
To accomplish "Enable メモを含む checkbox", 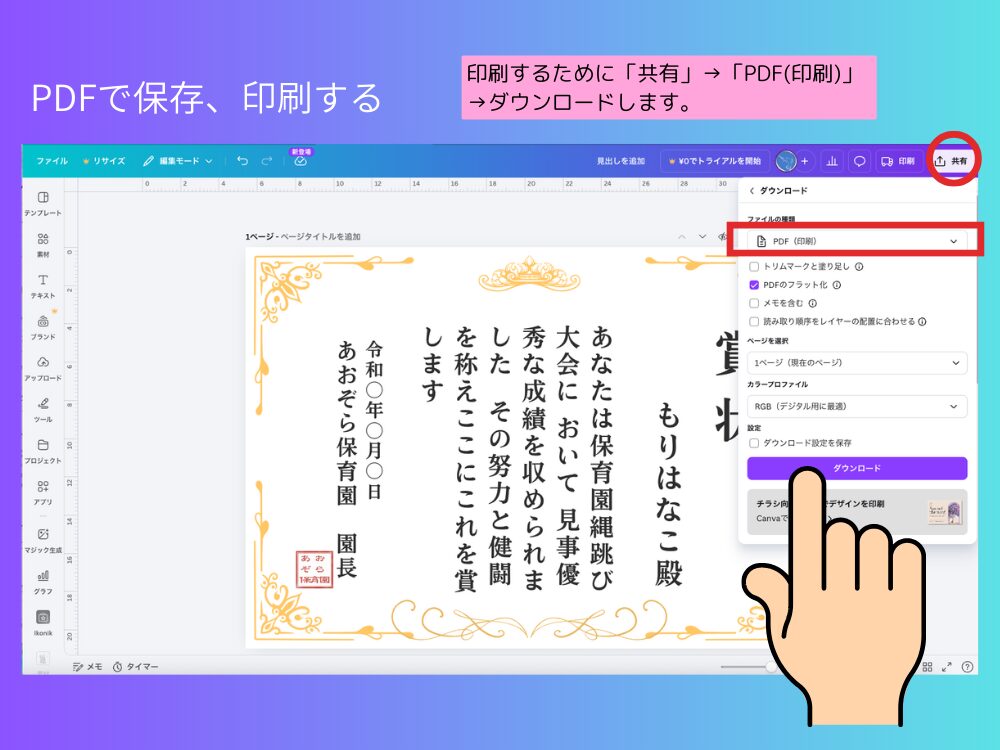I will point(754,304).
